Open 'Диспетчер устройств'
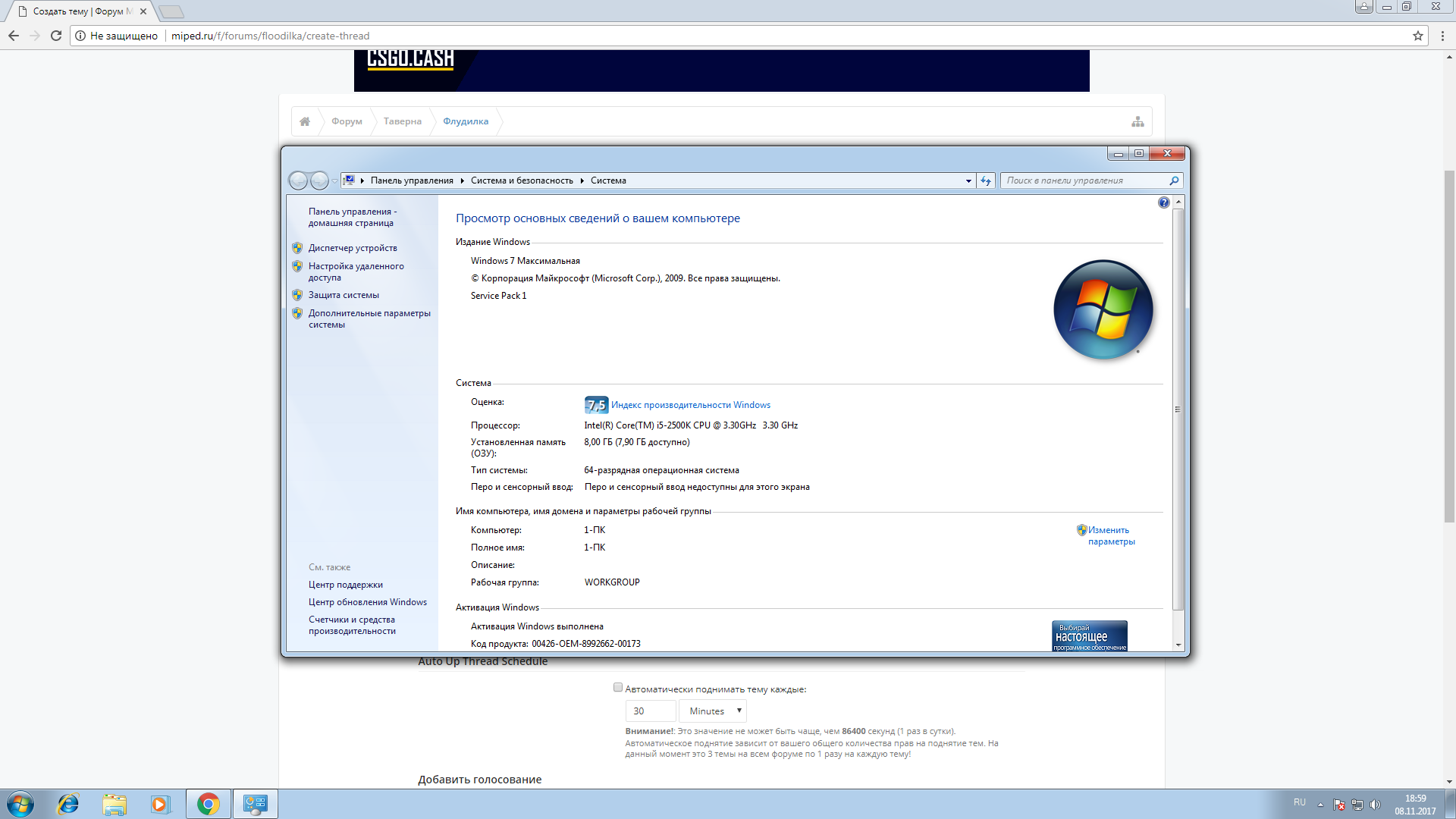The height and width of the screenshot is (819, 1456). pyautogui.click(x=353, y=248)
